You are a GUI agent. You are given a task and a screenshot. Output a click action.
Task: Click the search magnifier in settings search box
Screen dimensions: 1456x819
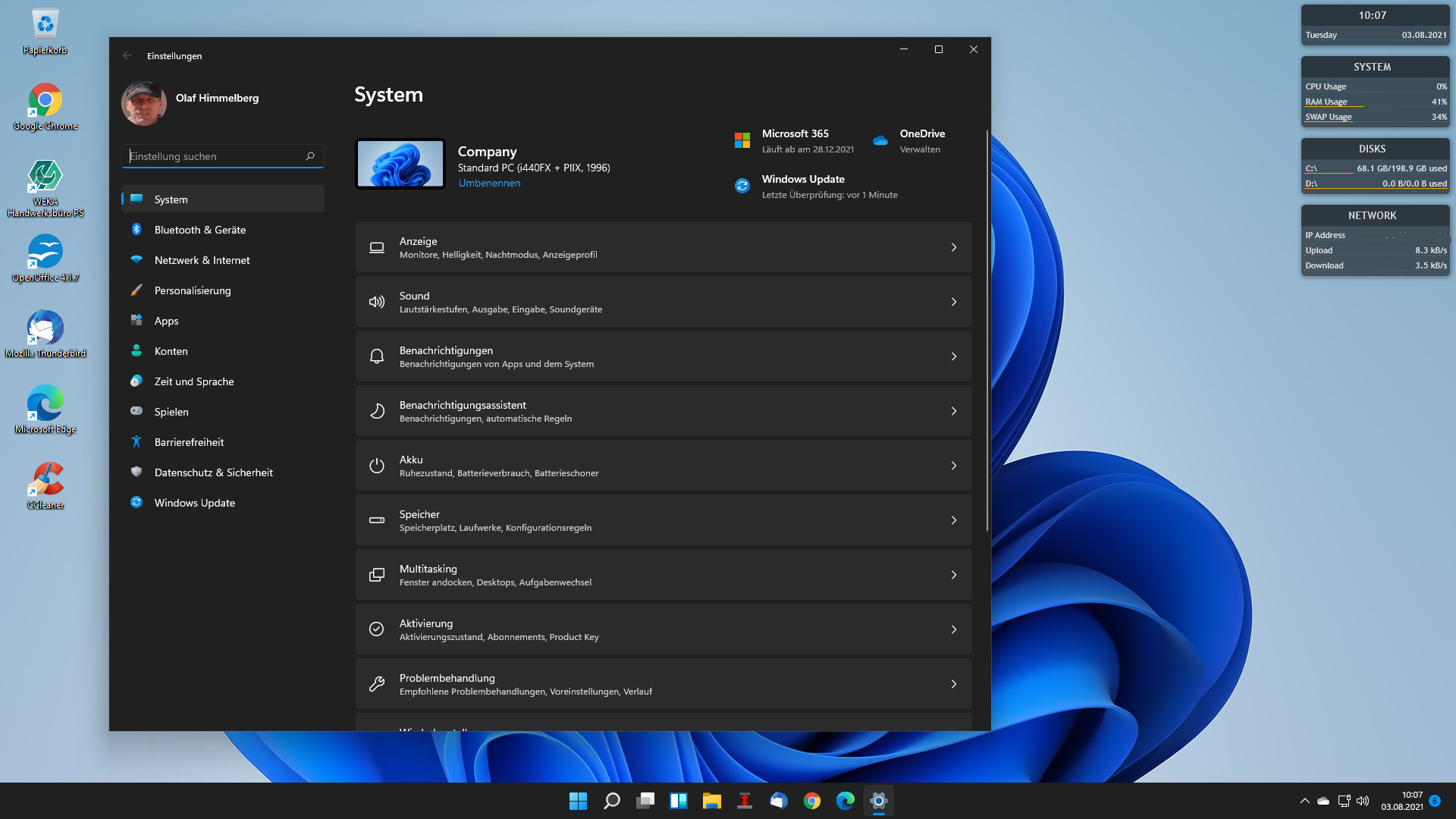(310, 156)
